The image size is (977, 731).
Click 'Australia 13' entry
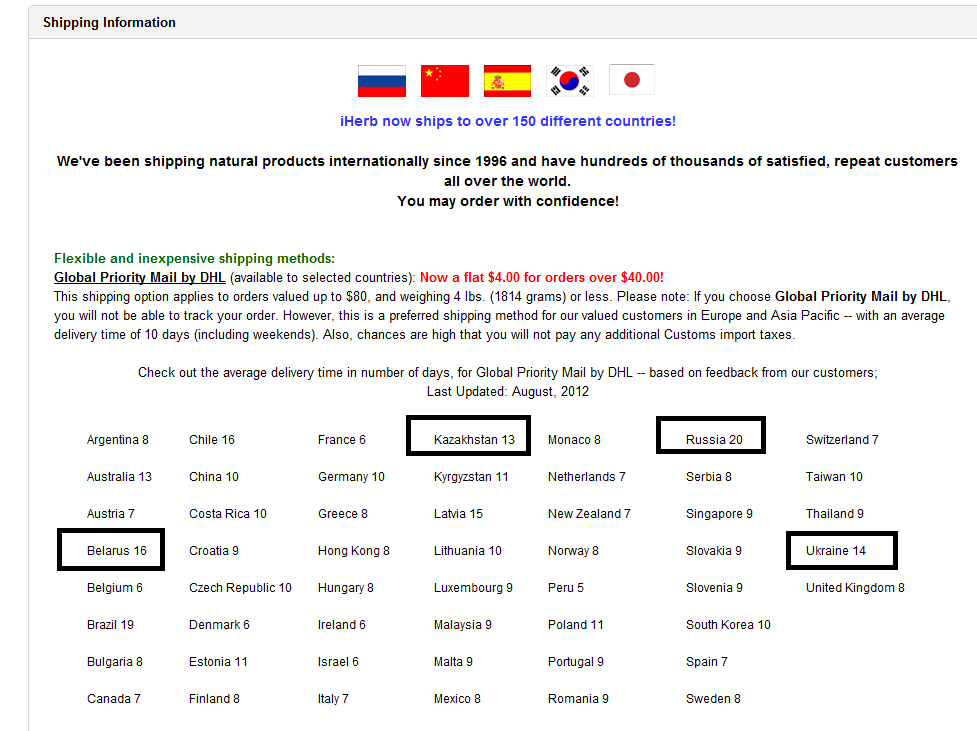[x=119, y=477]
